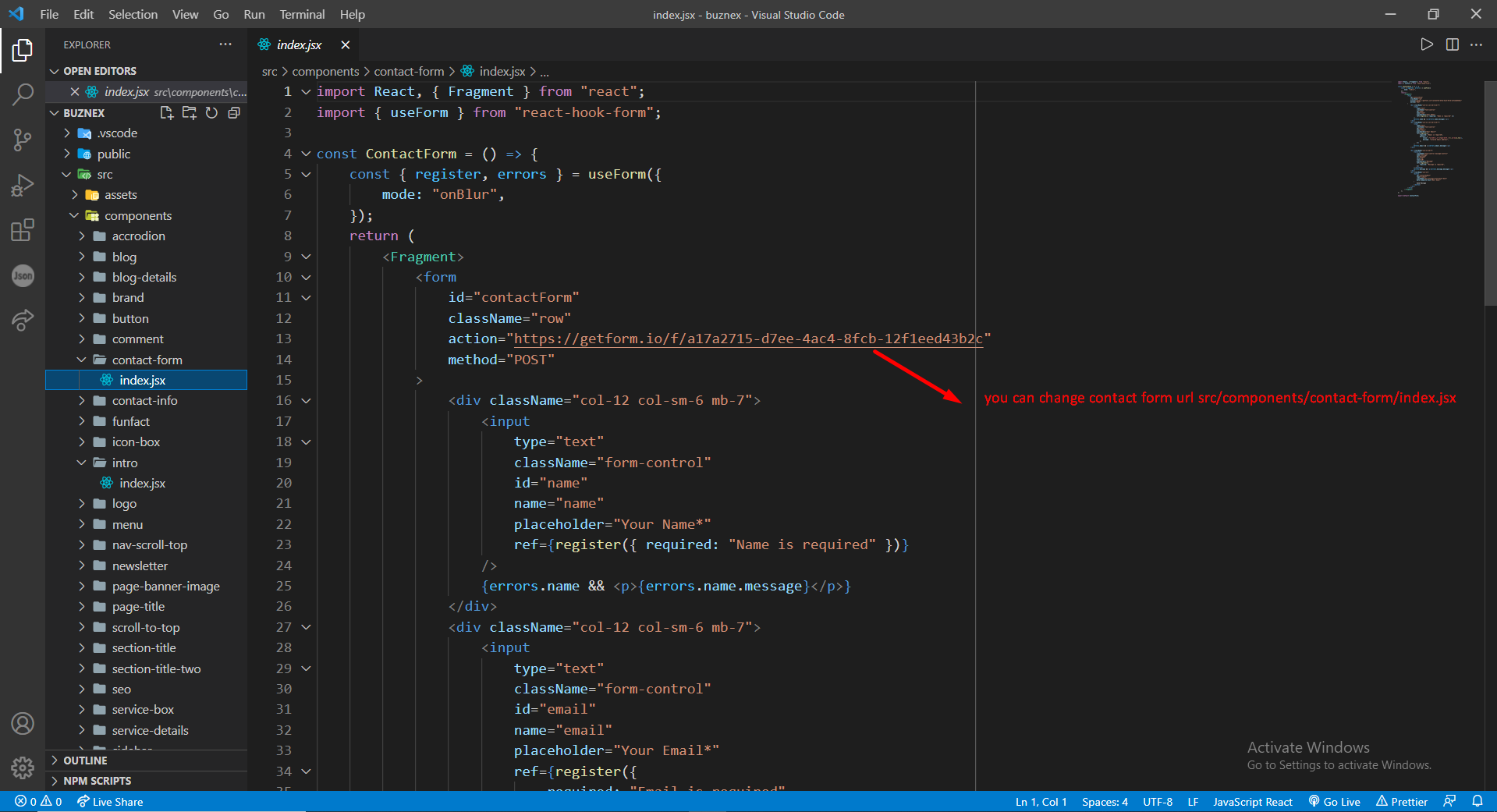Start Live Share from status bar
This screenshot has height=812, width=1497.
coord(110,801)
